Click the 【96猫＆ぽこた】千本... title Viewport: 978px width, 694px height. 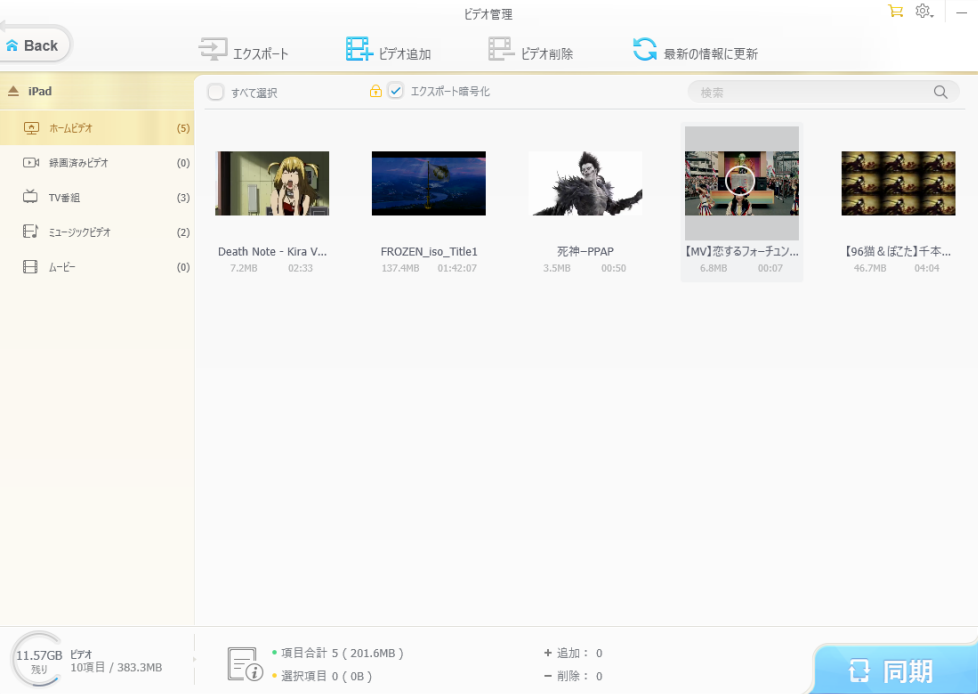[x=898, y=251]
